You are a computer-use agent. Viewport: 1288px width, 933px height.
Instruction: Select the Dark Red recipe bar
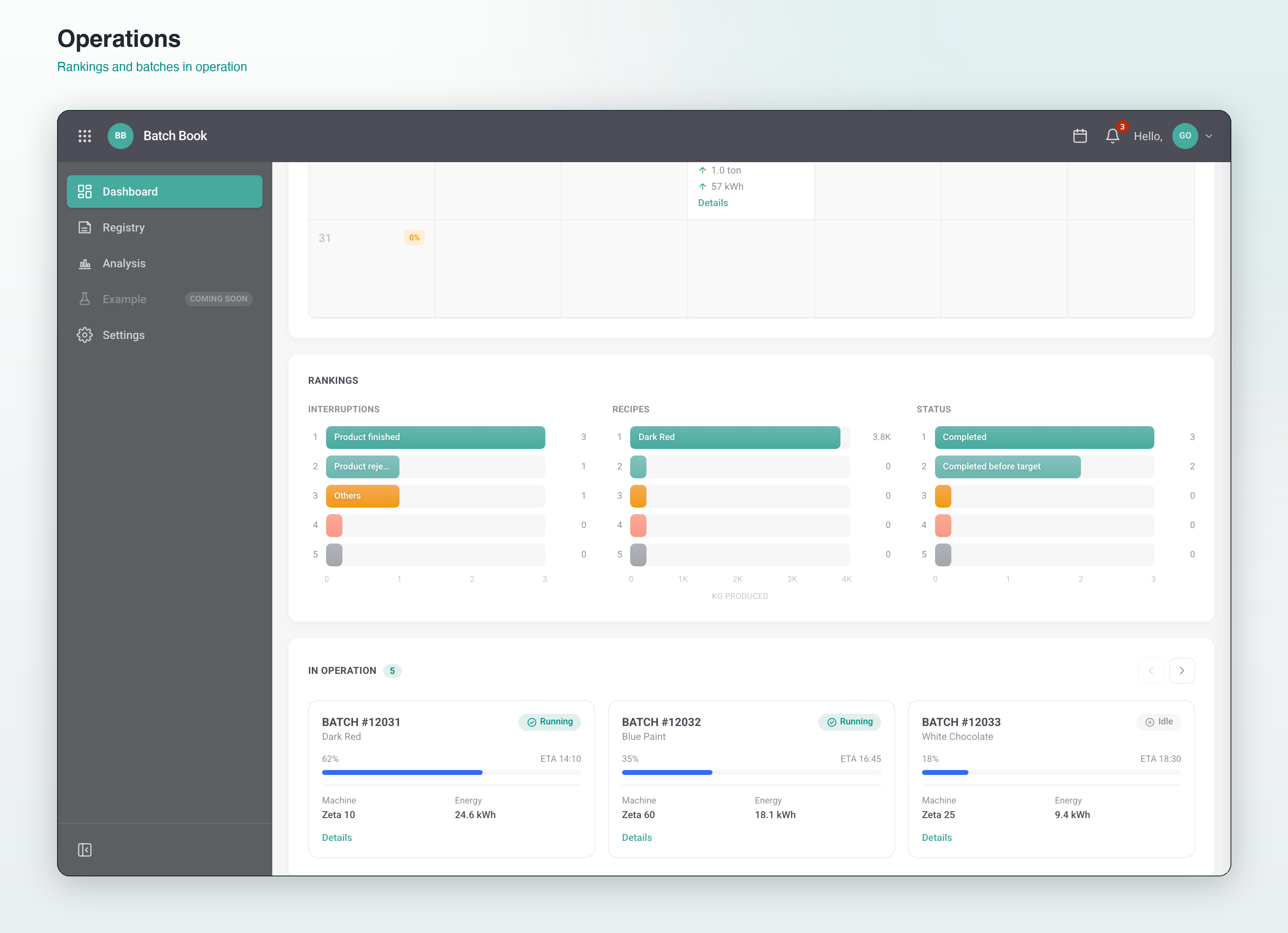735,437
